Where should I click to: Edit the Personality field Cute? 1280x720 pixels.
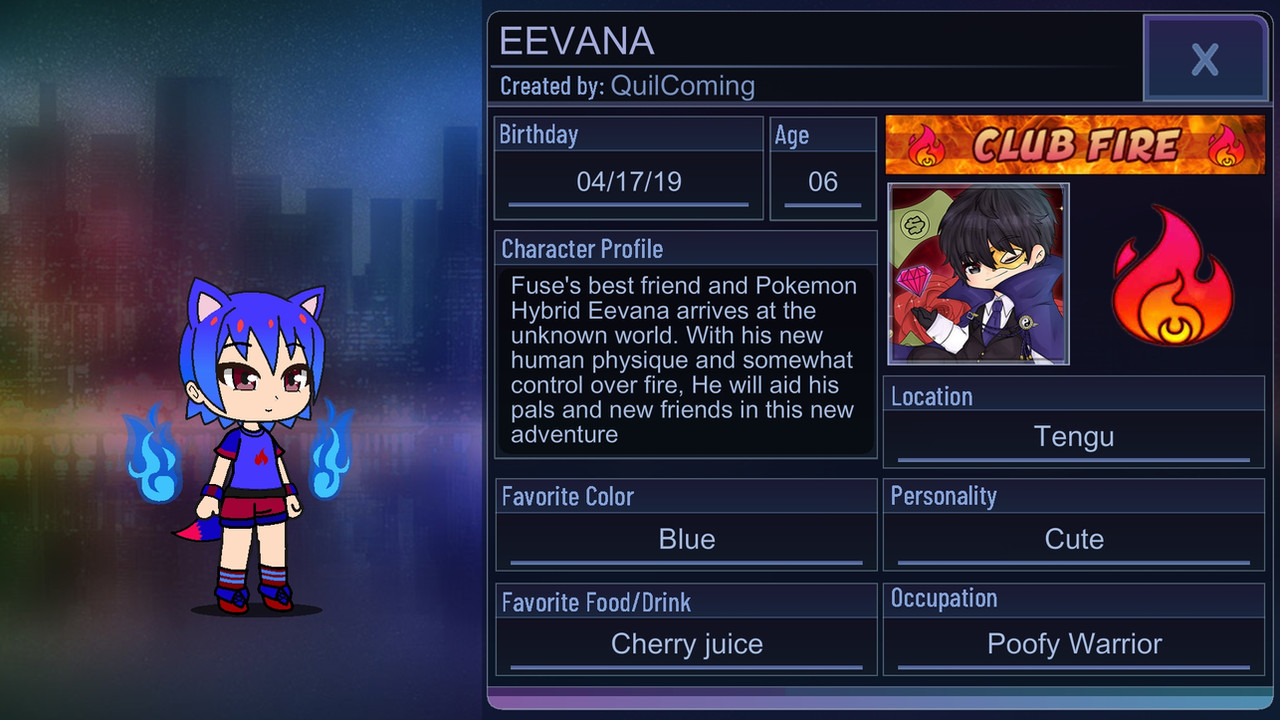tap(1074, 540)
